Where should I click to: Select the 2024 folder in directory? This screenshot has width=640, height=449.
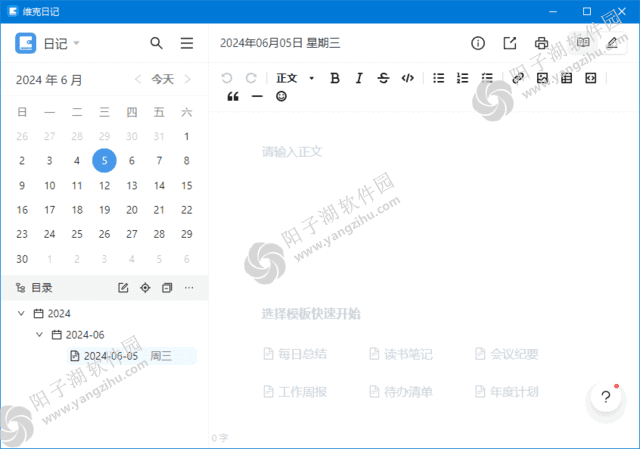coord(52,313)
